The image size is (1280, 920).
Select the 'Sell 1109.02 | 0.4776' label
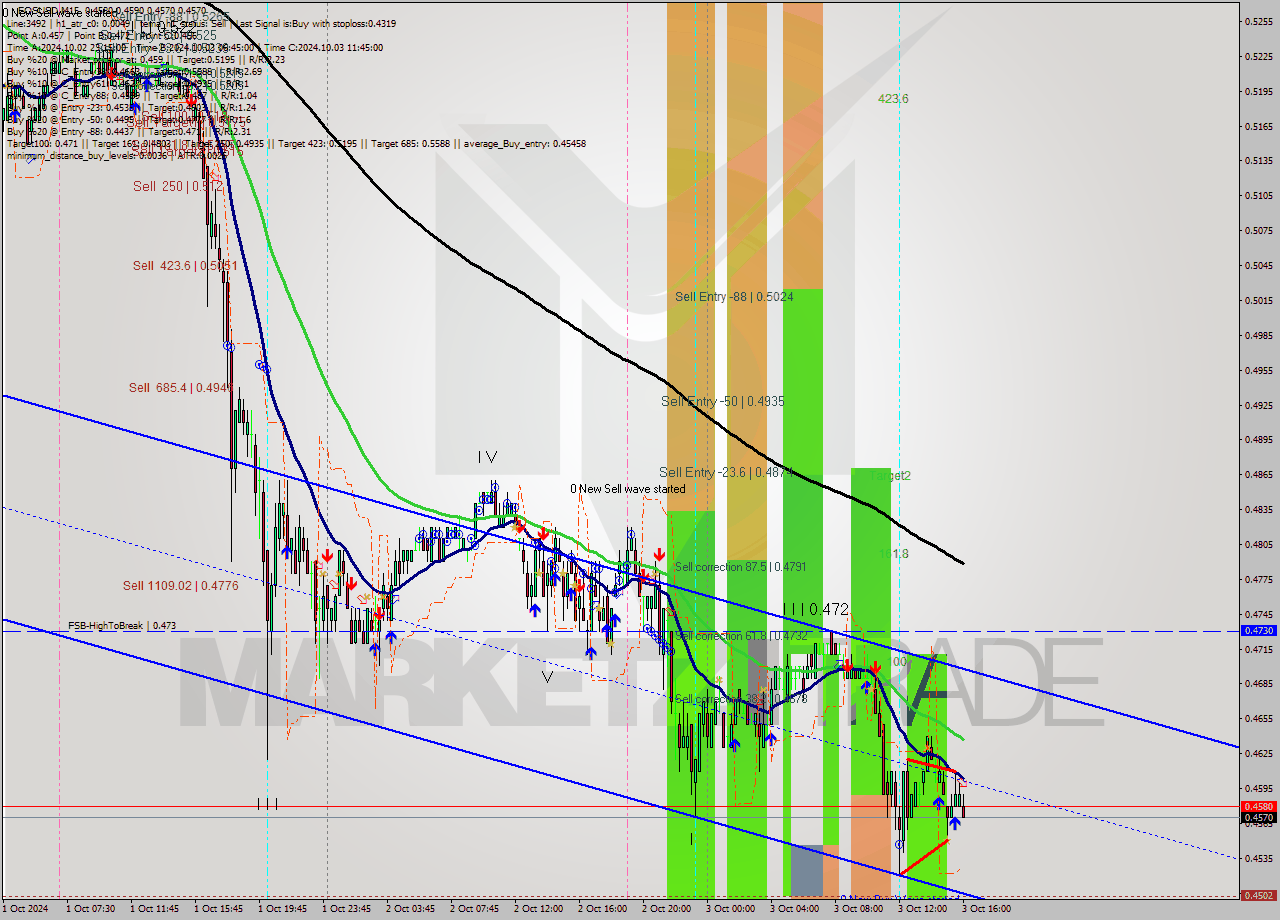[x=181, y=586]
